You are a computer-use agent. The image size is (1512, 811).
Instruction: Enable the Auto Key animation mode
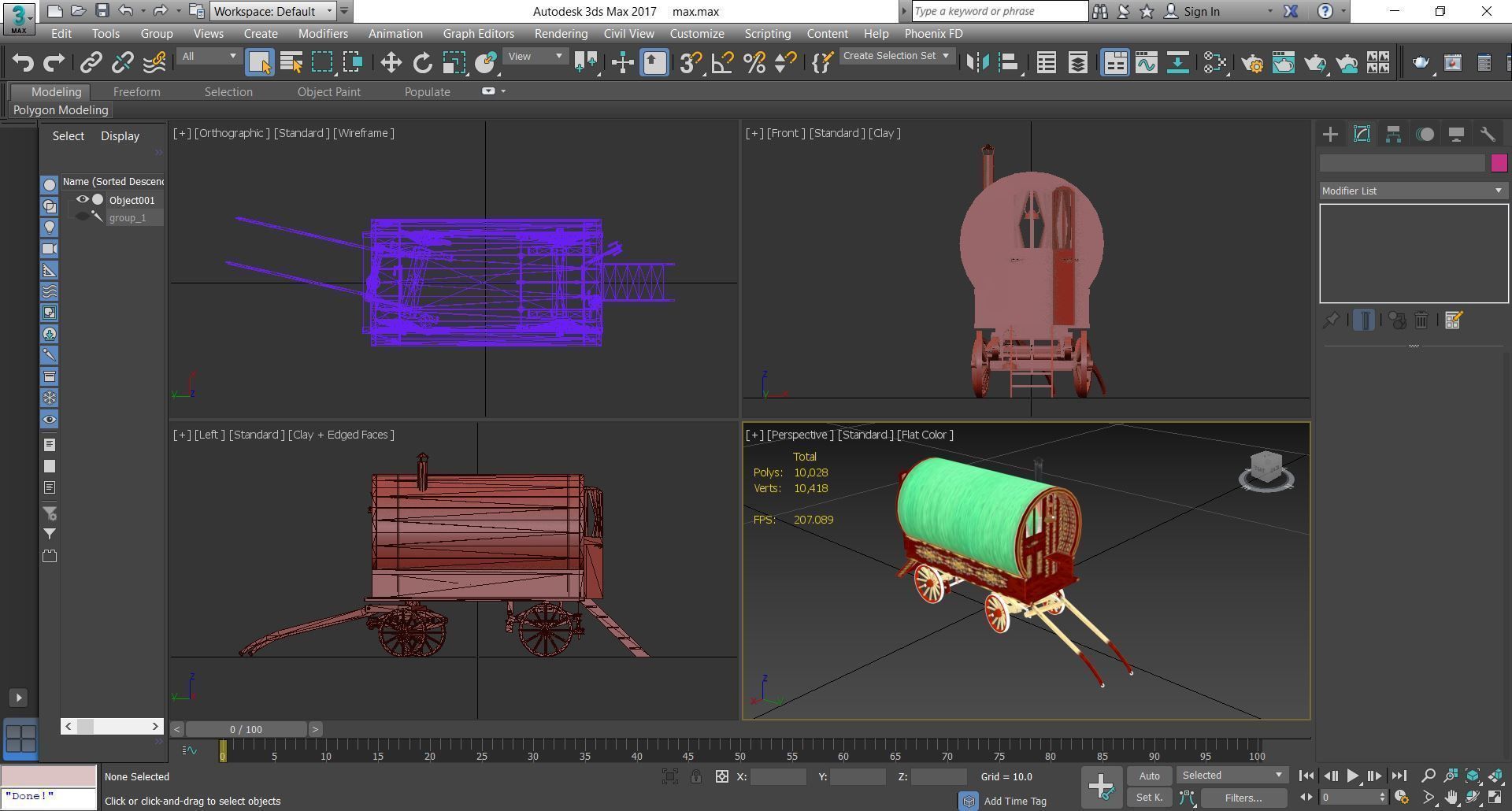click(1149, 776)
